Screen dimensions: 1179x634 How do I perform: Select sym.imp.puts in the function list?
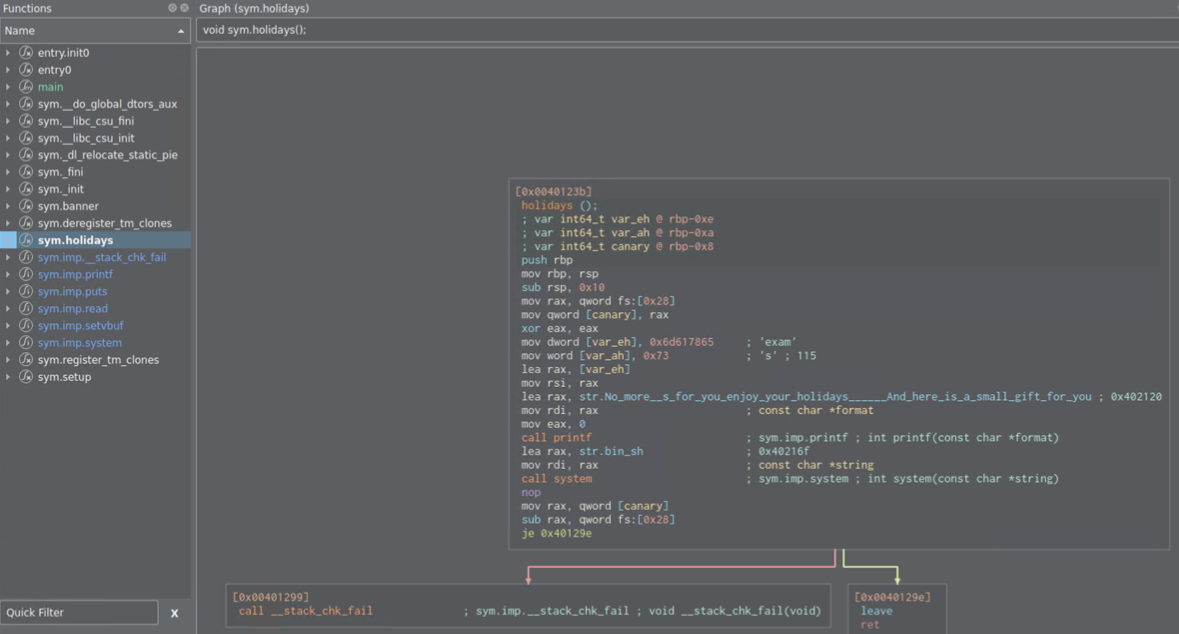72,292
